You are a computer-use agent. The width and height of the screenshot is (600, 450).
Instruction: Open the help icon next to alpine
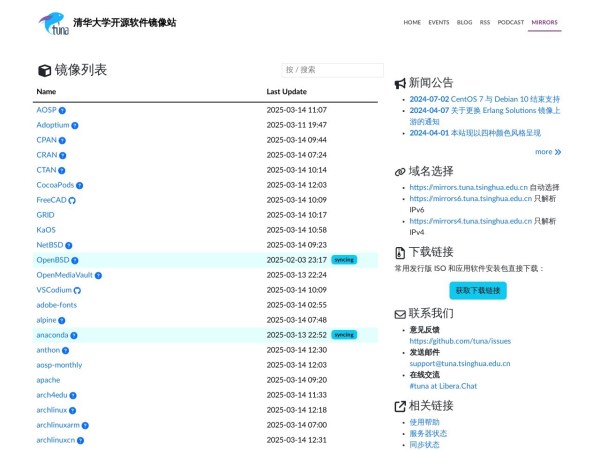coord(62,320)
